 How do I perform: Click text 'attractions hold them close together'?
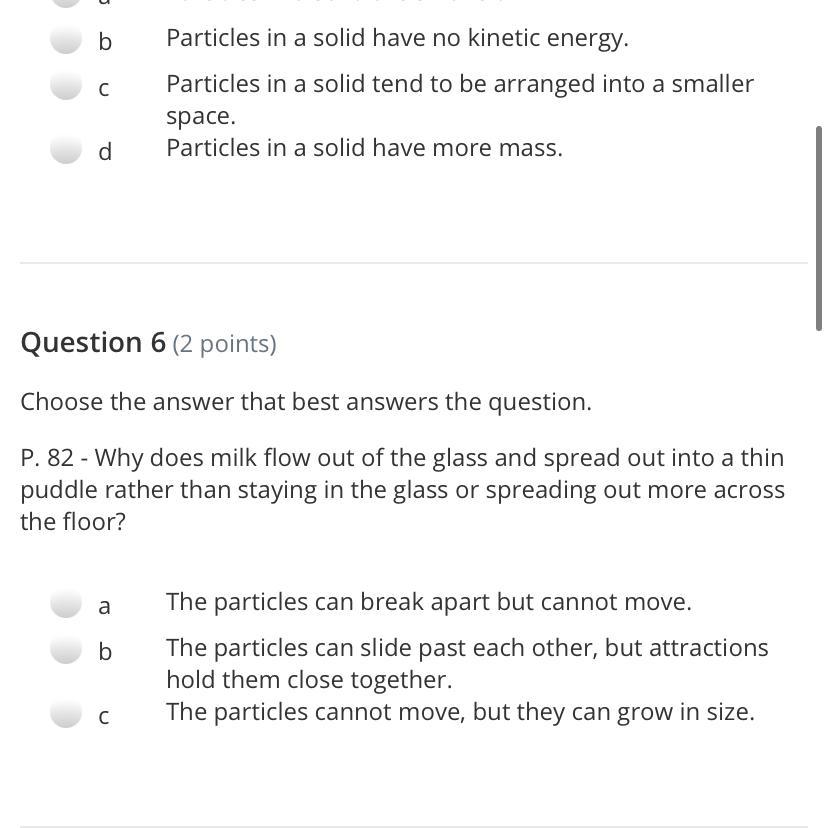click(467, 664)
